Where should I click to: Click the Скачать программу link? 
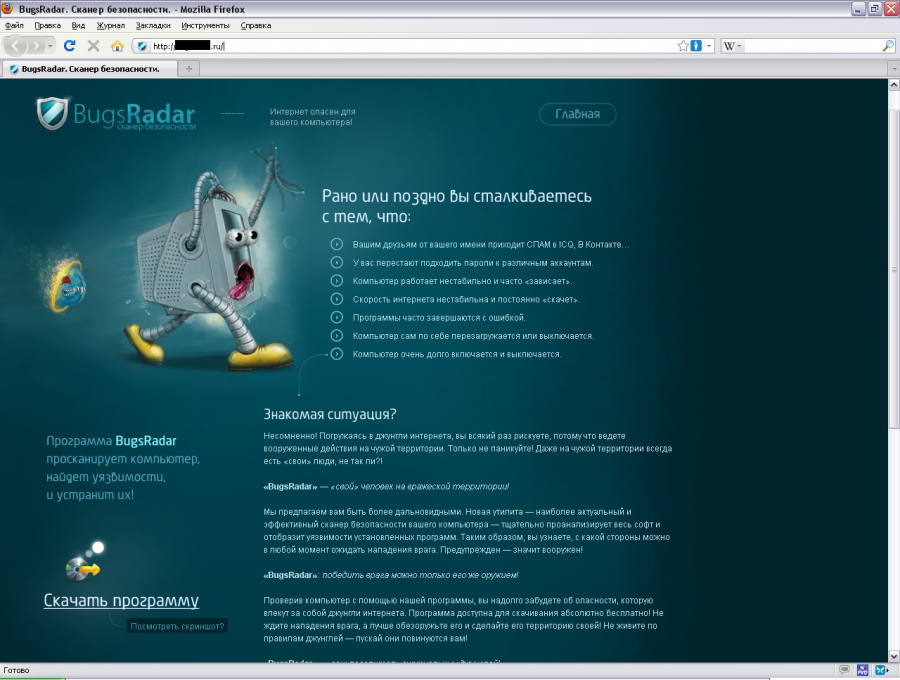(121, 601)
